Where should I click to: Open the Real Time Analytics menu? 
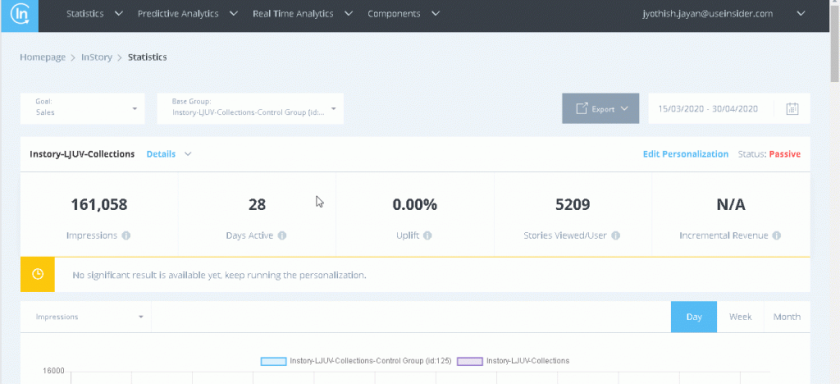(x=303, y=14)
